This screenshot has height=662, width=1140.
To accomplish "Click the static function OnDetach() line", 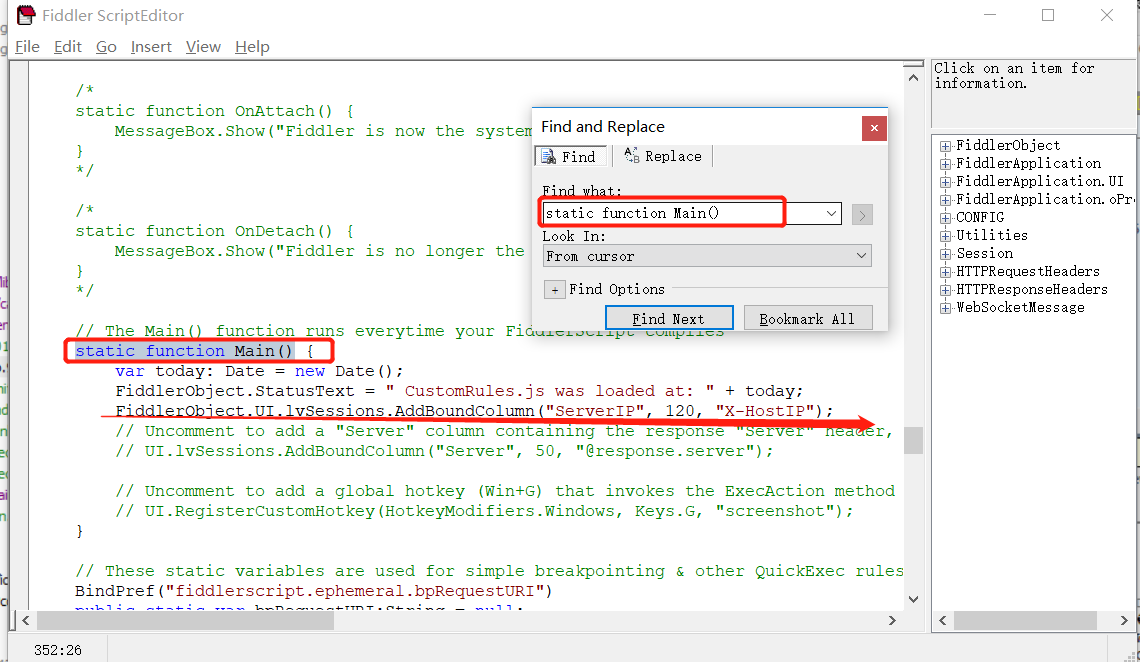I will click(x=214, y=231).
